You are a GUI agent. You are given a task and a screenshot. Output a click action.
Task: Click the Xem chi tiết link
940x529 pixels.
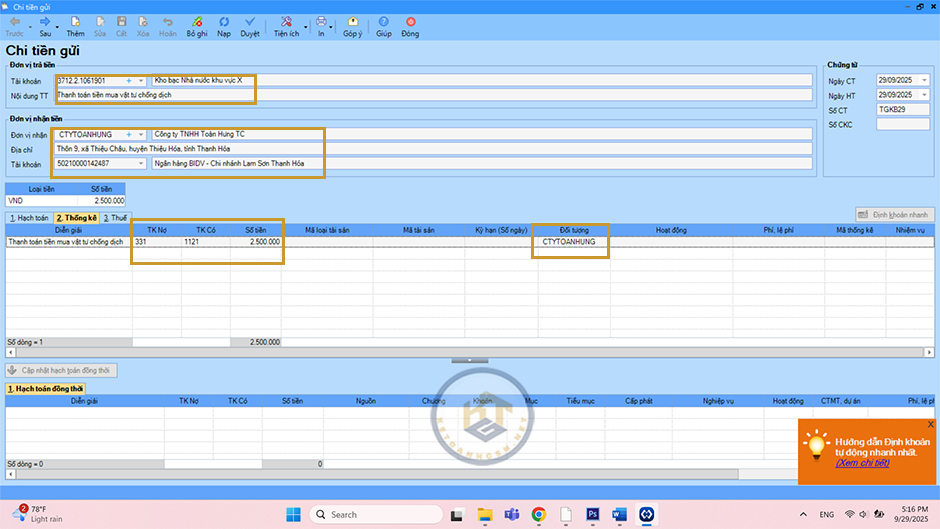[862, 463]
